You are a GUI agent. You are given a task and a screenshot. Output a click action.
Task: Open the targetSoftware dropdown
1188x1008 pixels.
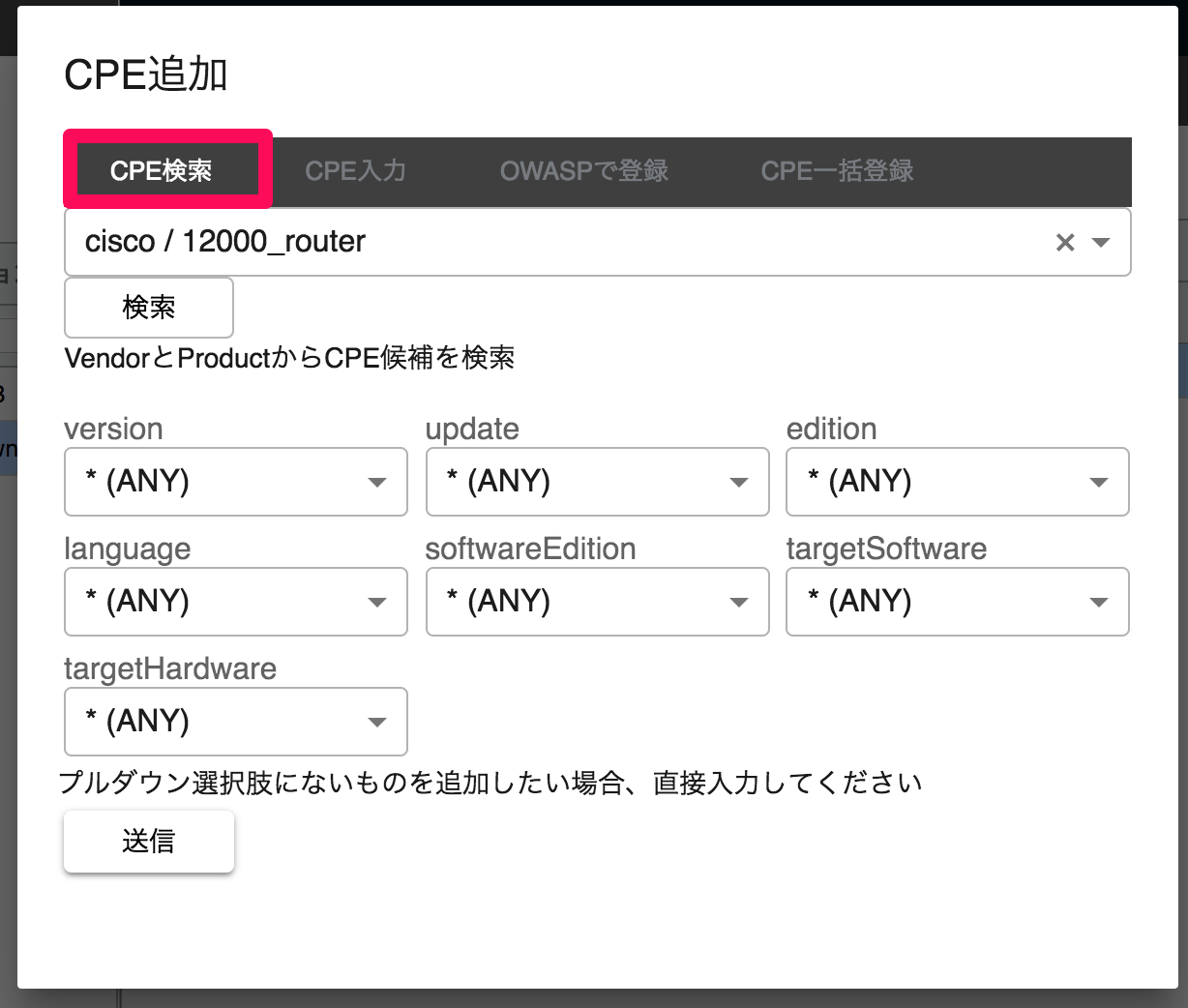click(958, 602)
